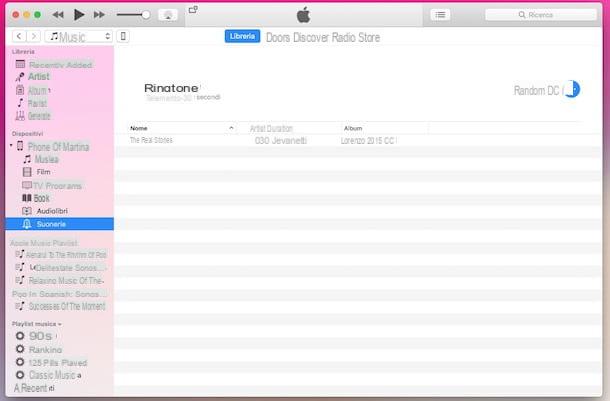Go back with the left chevron
The height and width of the screenshot is (401, 610).
pyautogui.click(x=19, y=36)
